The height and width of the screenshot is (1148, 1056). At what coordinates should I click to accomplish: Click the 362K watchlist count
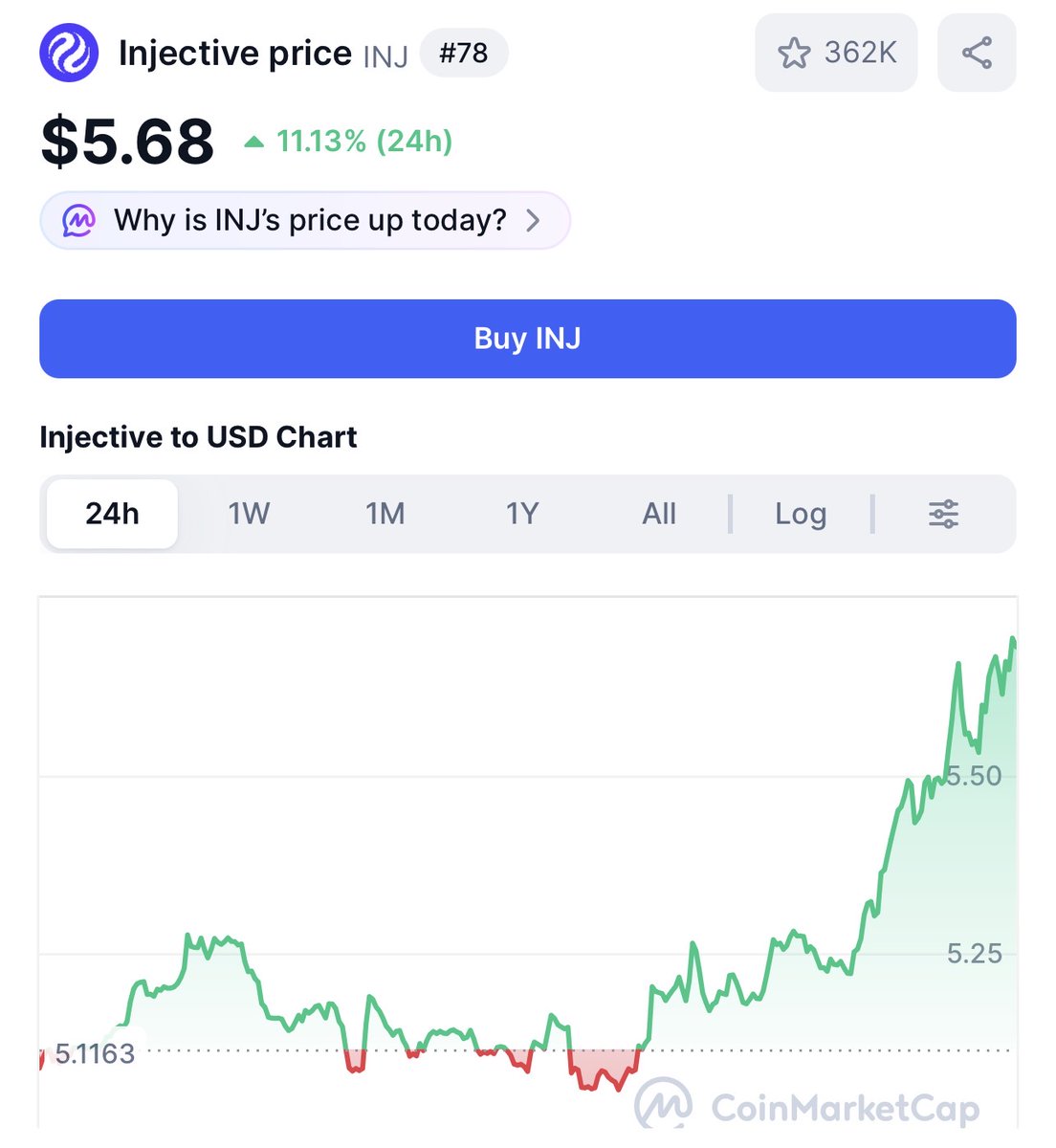(861, 53)
